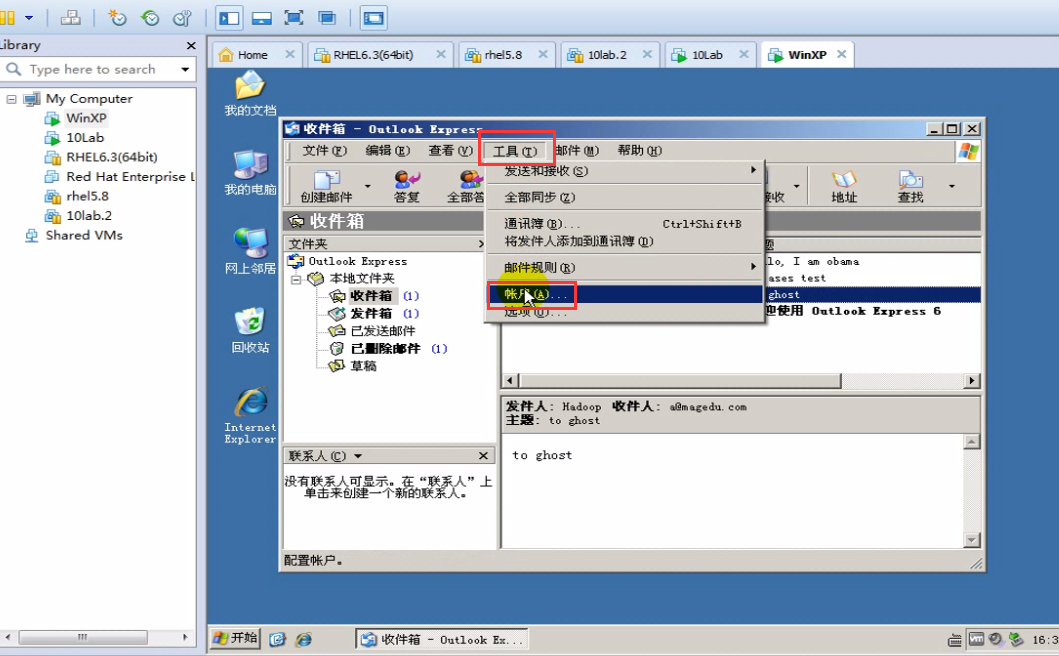Click the preview pane scroll-down arrow
This screenshot has height=656, width=1059.
972,540
